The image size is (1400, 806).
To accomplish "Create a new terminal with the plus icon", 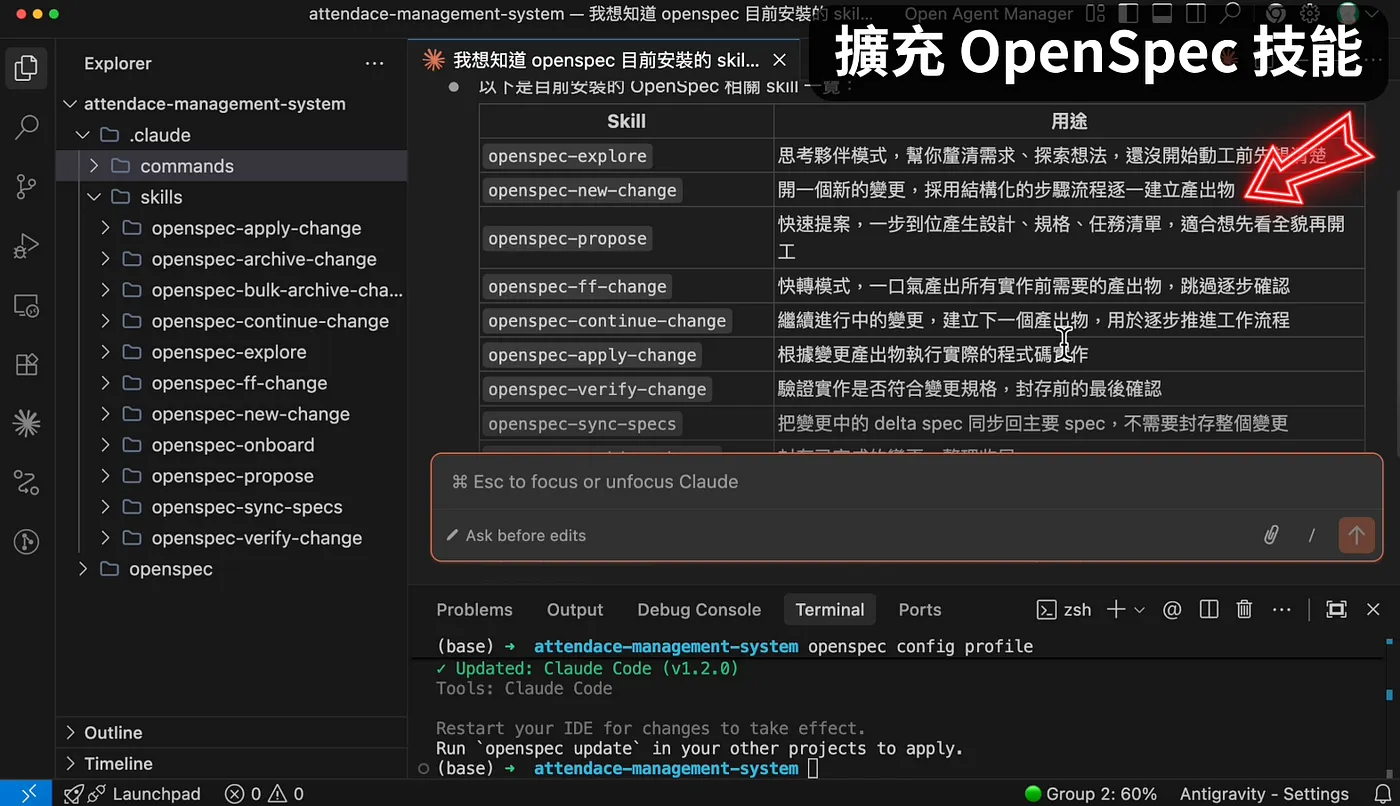I will (1116, 610).
